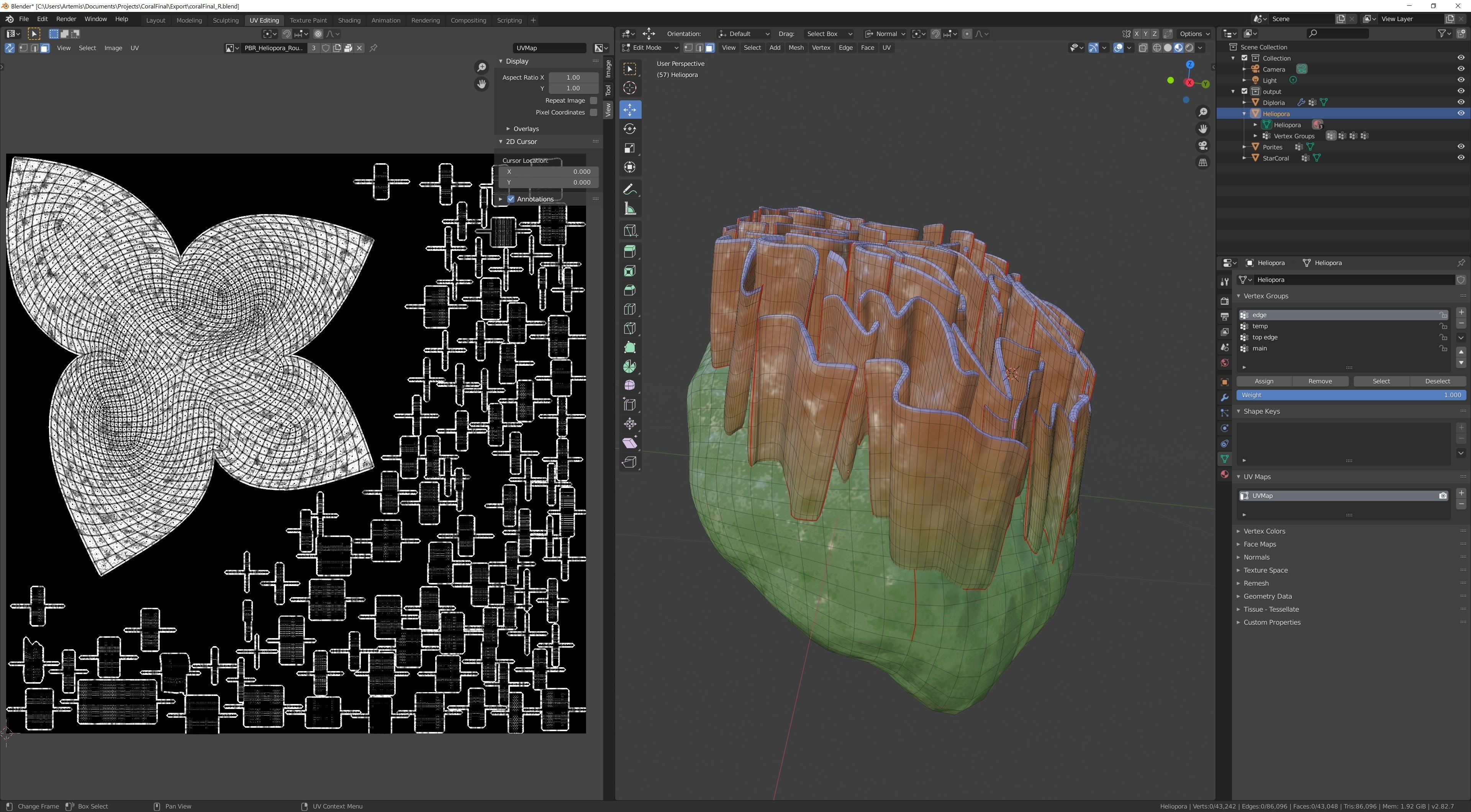This screenshot has height=812, width=1471.
Task: Open the Orientation Default dropdown
Action: click(744, 34)
